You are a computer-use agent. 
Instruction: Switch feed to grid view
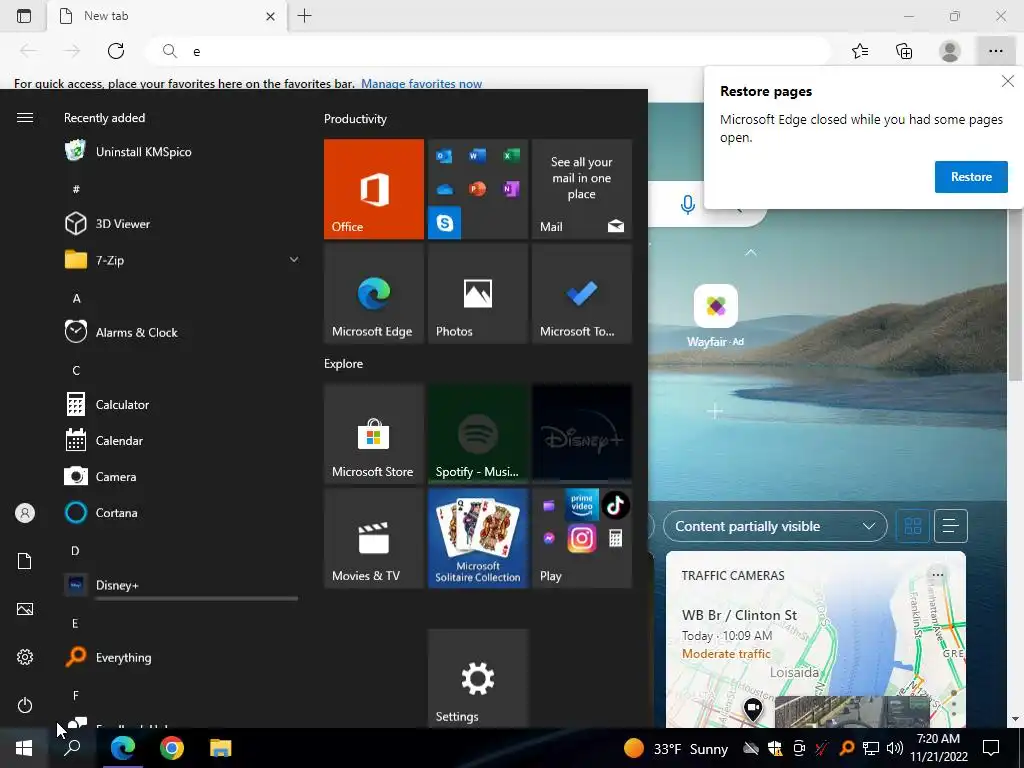click(912, 526)
